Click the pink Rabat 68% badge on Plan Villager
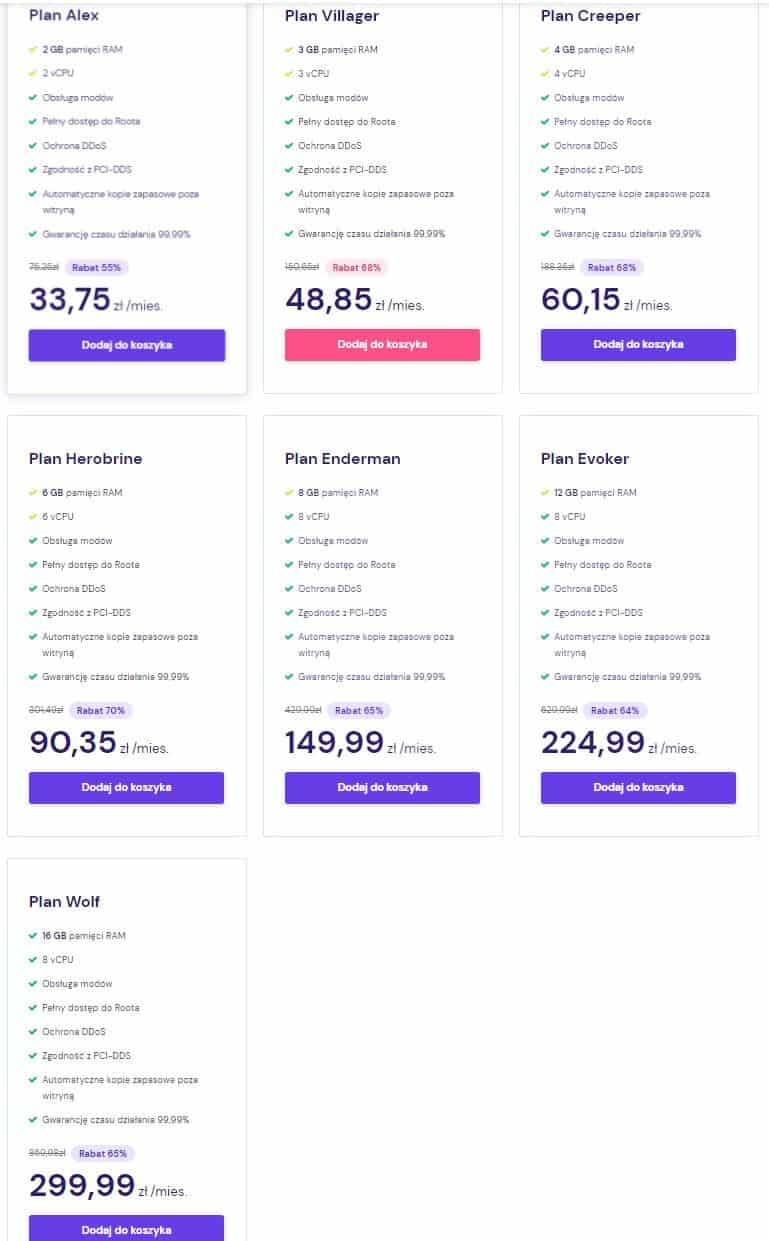 coord(357,268)
